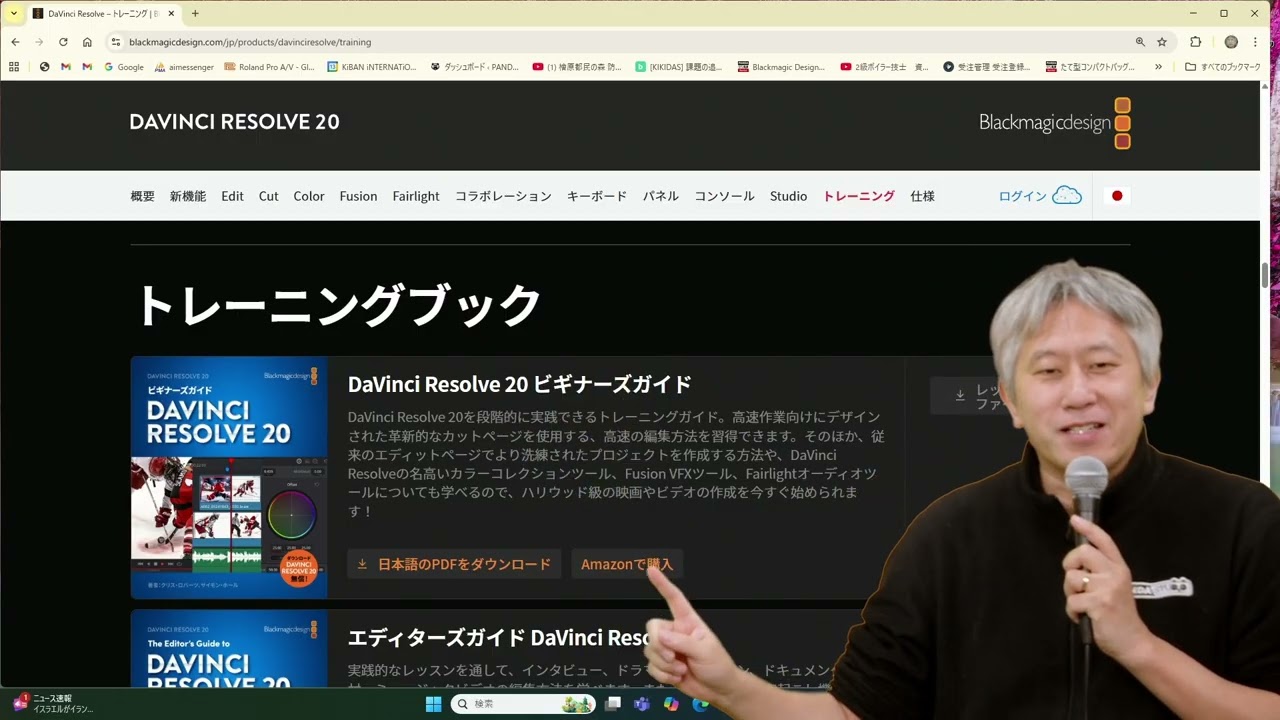Viewport: 1280px width, 720px height.
Task: Click 日本語のPDFをダウンロード button
Action: click(x=453, y=563)
